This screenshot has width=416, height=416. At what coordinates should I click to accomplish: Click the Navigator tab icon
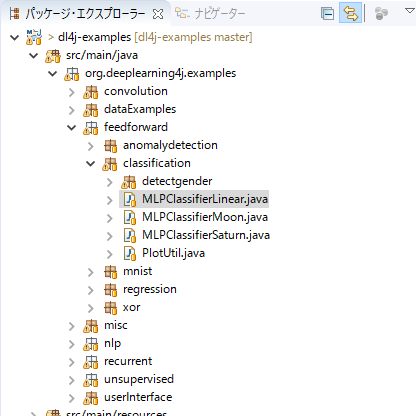[x=181, y=14]
